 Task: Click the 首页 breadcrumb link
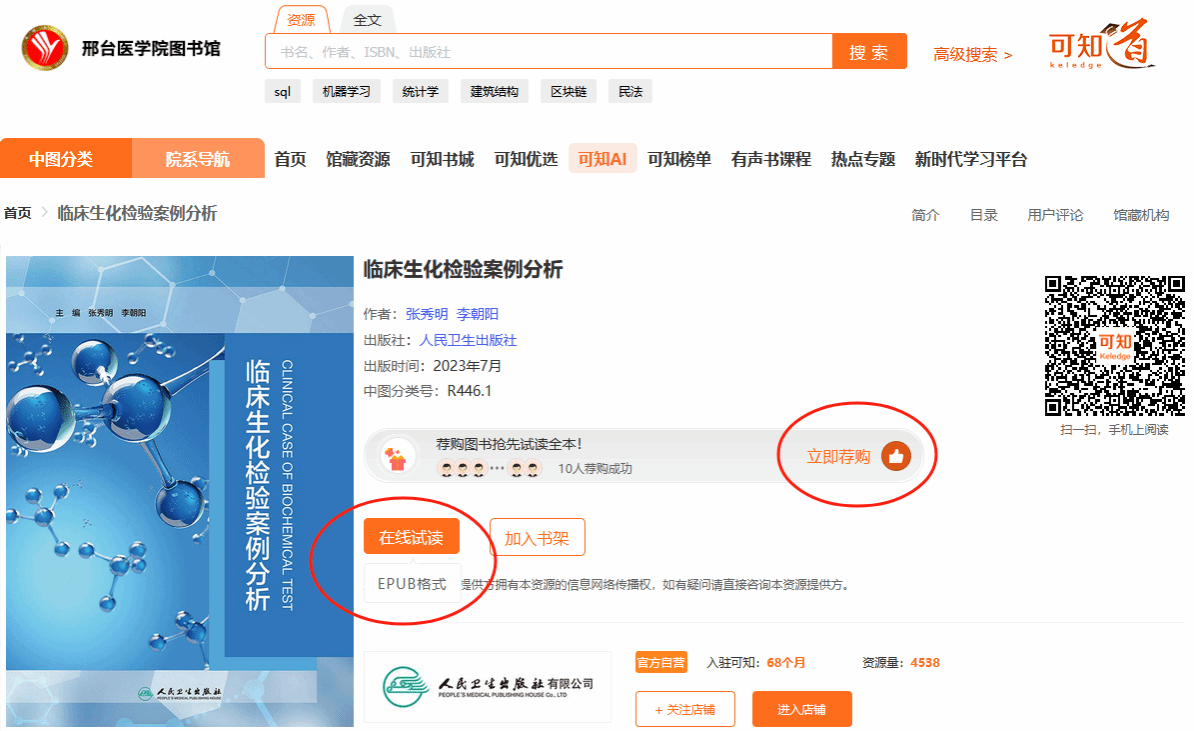tap(18, 213)
